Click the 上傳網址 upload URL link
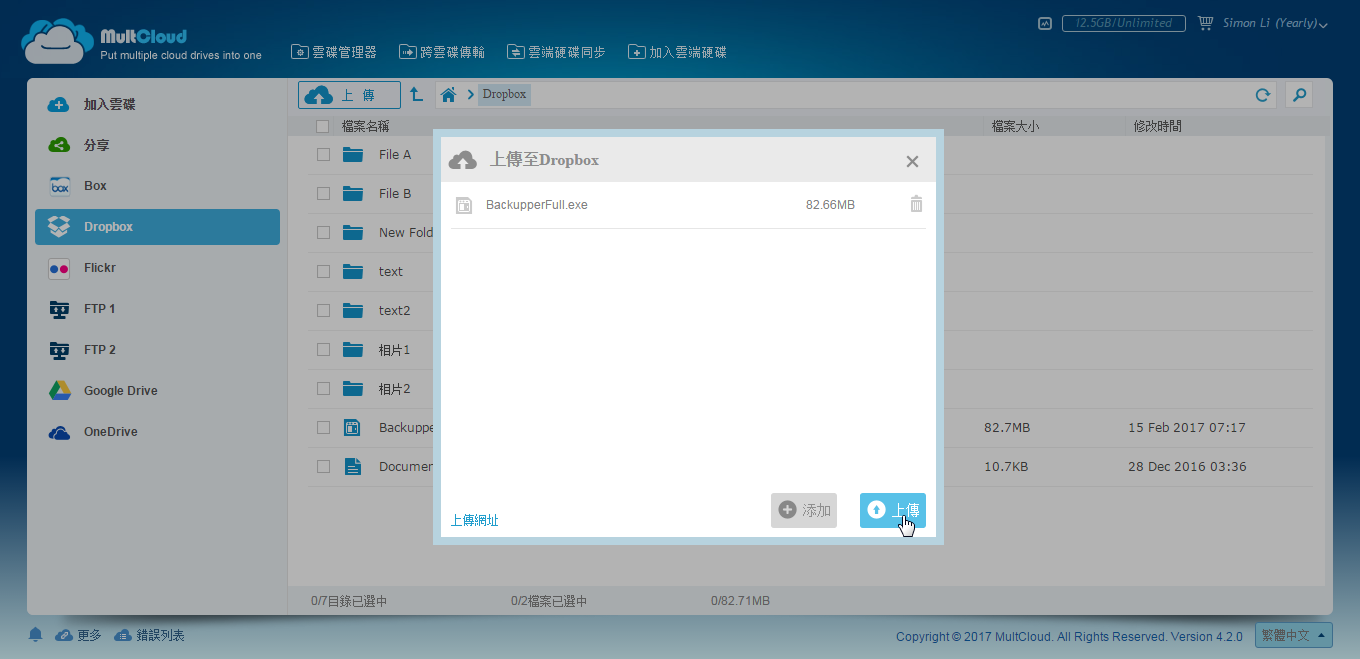Image resolution: width=1360 pixels, height=659 pixels. pos(475,520)
